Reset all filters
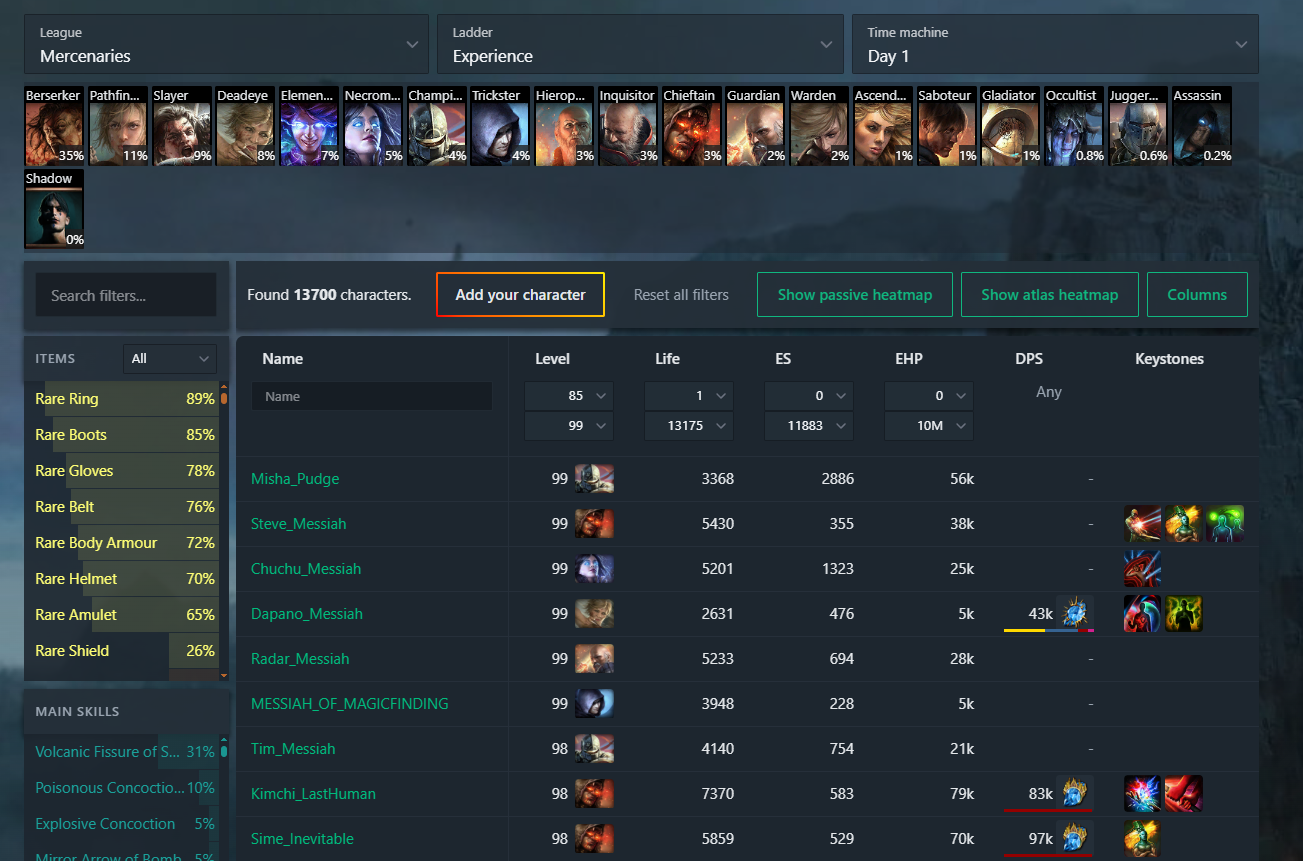The width and height of the screenshot is (1303, 861). tap(681, 295)
